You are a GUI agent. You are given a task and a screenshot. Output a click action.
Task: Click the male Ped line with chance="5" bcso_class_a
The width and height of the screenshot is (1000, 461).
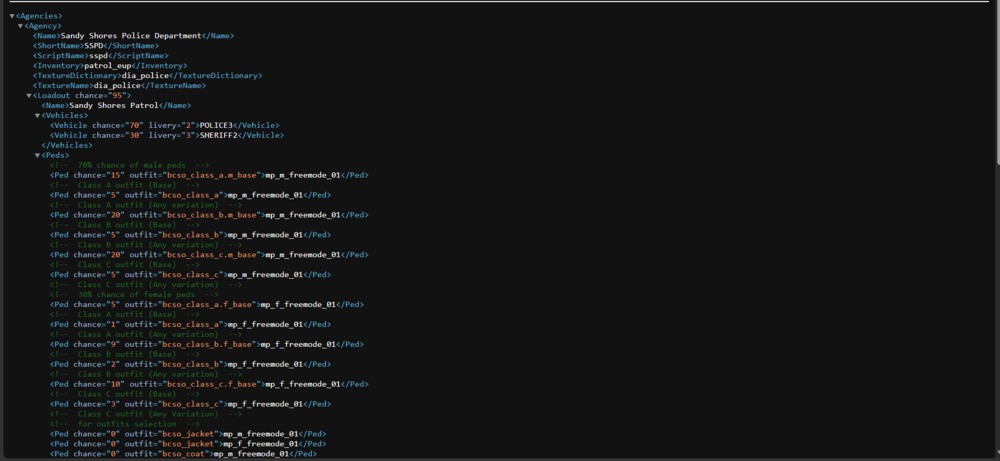[x=190, y=195]
